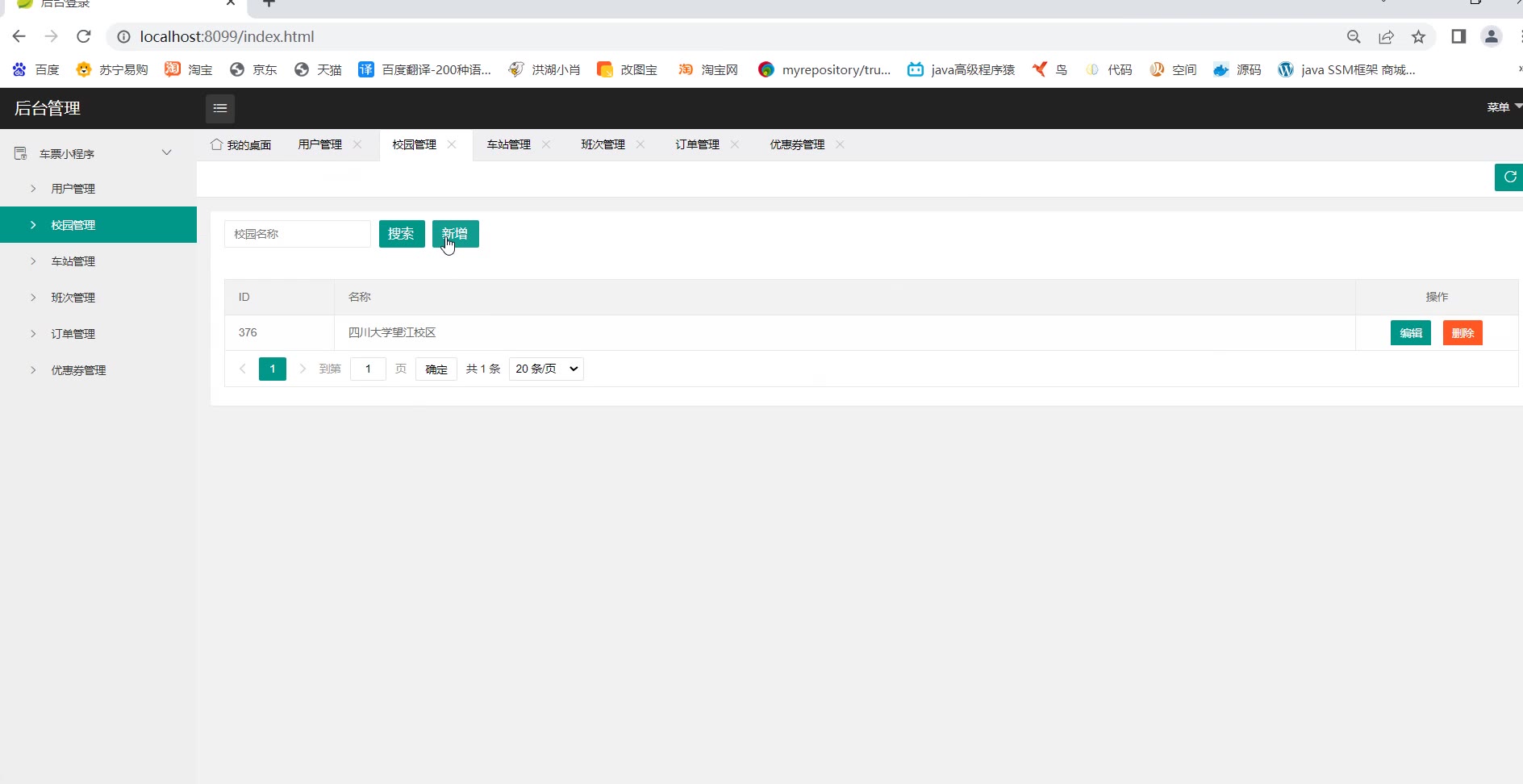This screenshot has height=784, width=1523.
Task: Open the 20 条/页 page size dropdown
Action: click(x=546, y=369)
